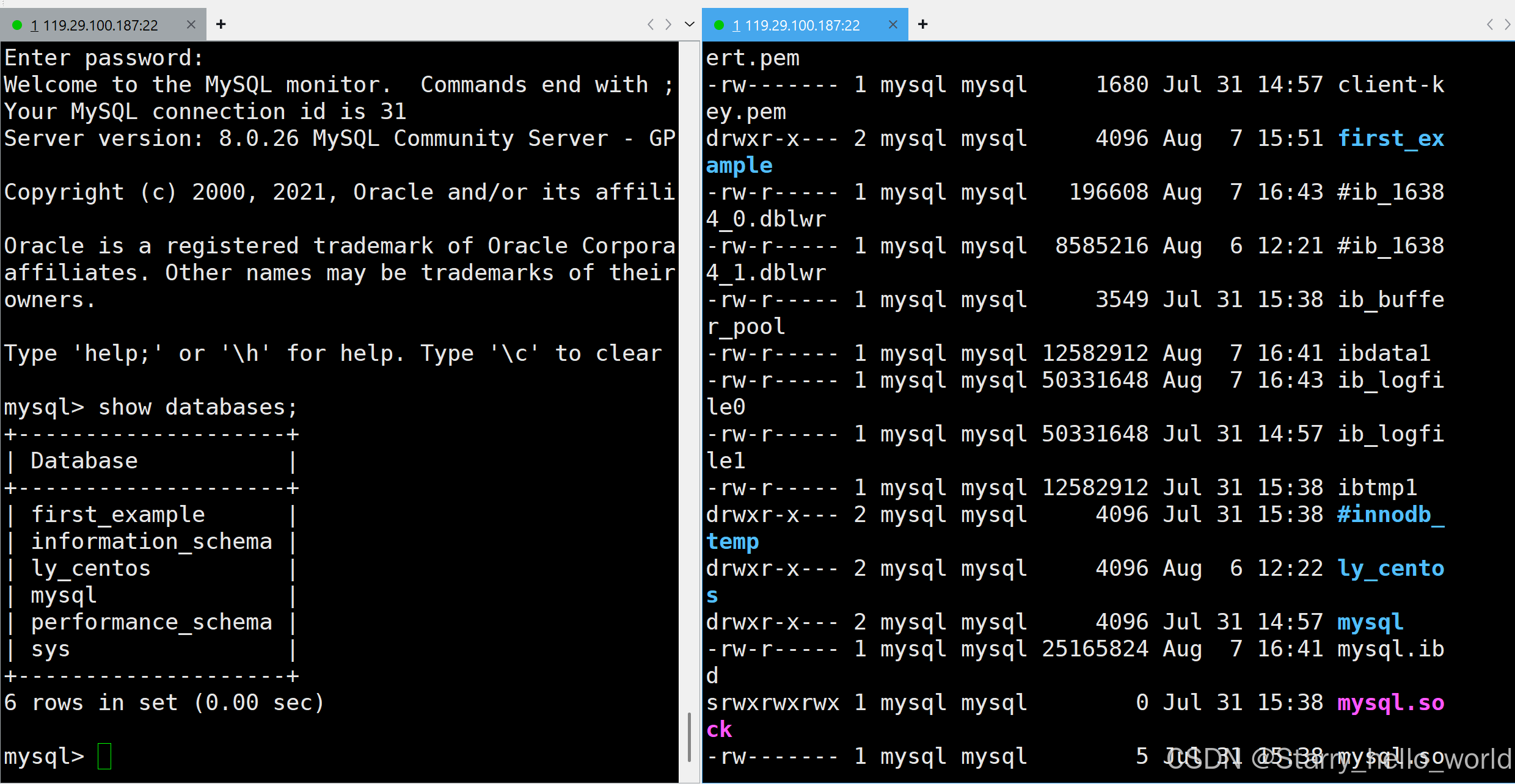
Task: Click green connection status dot on left tab
Action: click(17, 25)
